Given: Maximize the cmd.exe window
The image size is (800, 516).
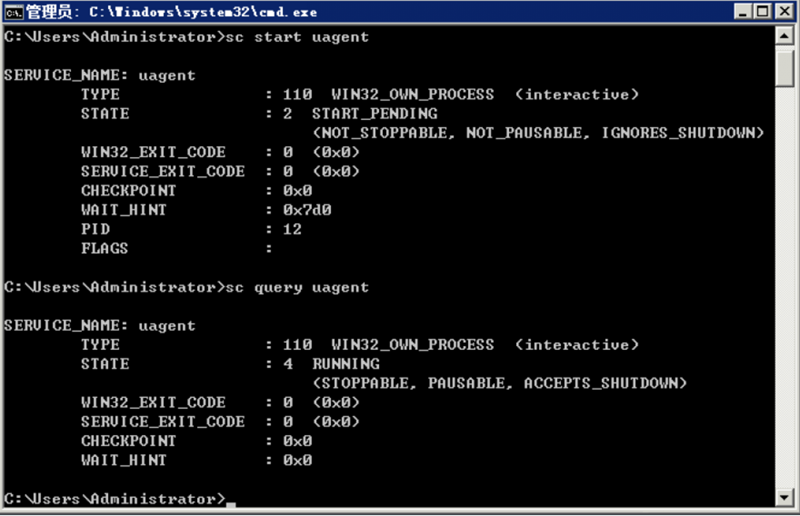Looking at the screenshot, I should pos(763,12).
